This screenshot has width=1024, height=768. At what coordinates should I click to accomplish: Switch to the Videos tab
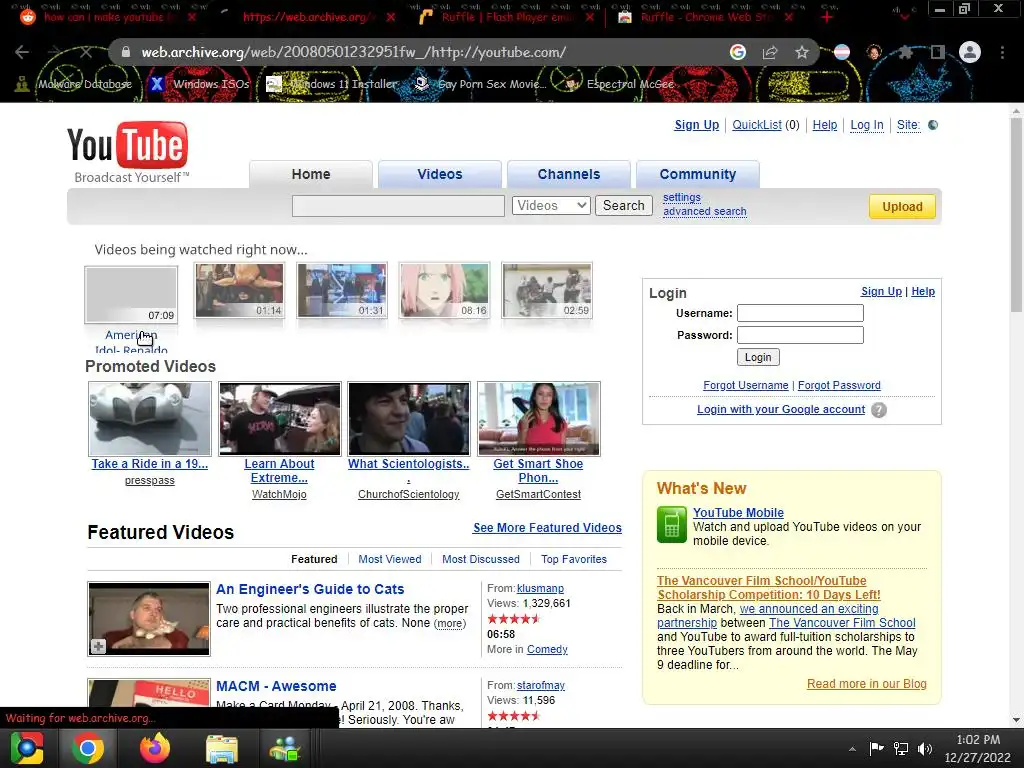[x=440, y=174]
